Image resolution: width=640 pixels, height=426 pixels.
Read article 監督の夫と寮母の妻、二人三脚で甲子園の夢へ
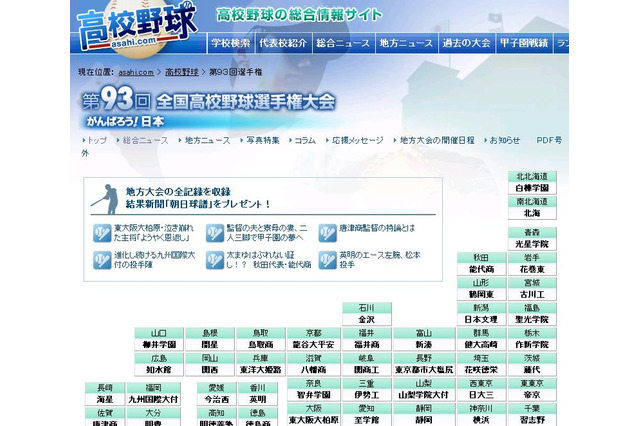pyautogui.click(x=267, y=233)
